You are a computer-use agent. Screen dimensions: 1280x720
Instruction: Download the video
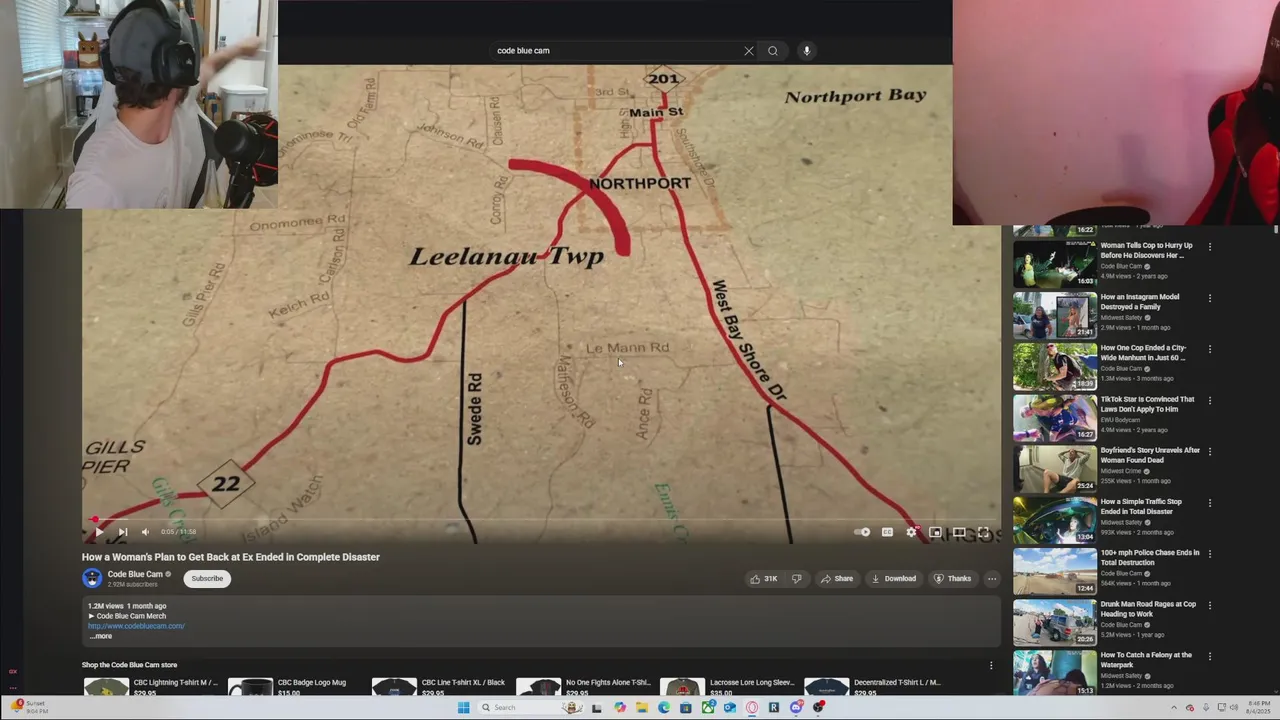(893, 578)
